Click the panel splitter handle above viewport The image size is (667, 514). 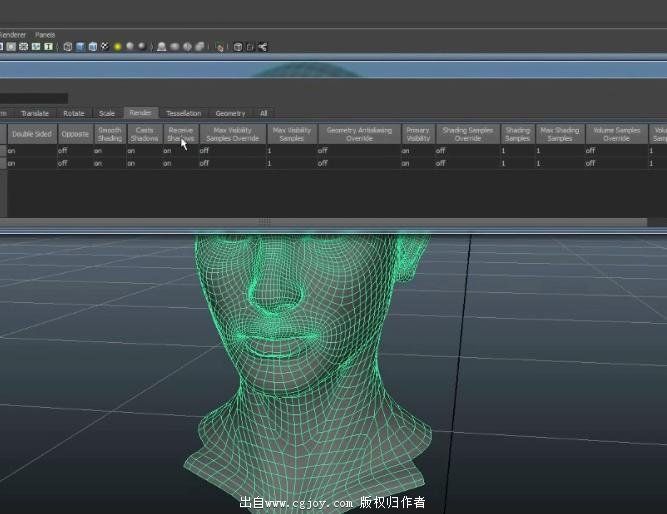tap(265, 222)
